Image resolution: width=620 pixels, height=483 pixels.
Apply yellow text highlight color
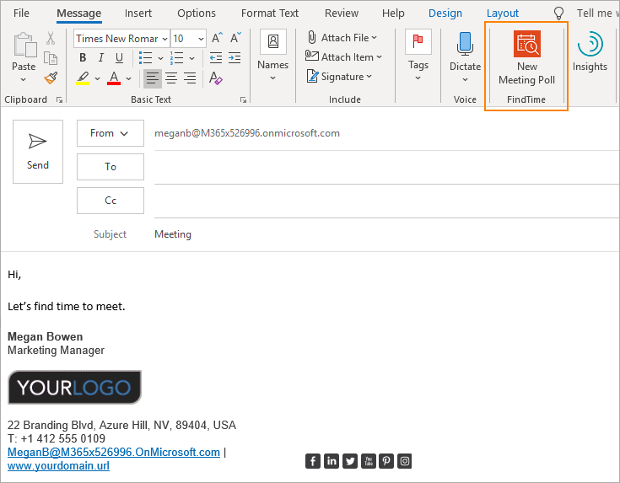click(83, 78)
